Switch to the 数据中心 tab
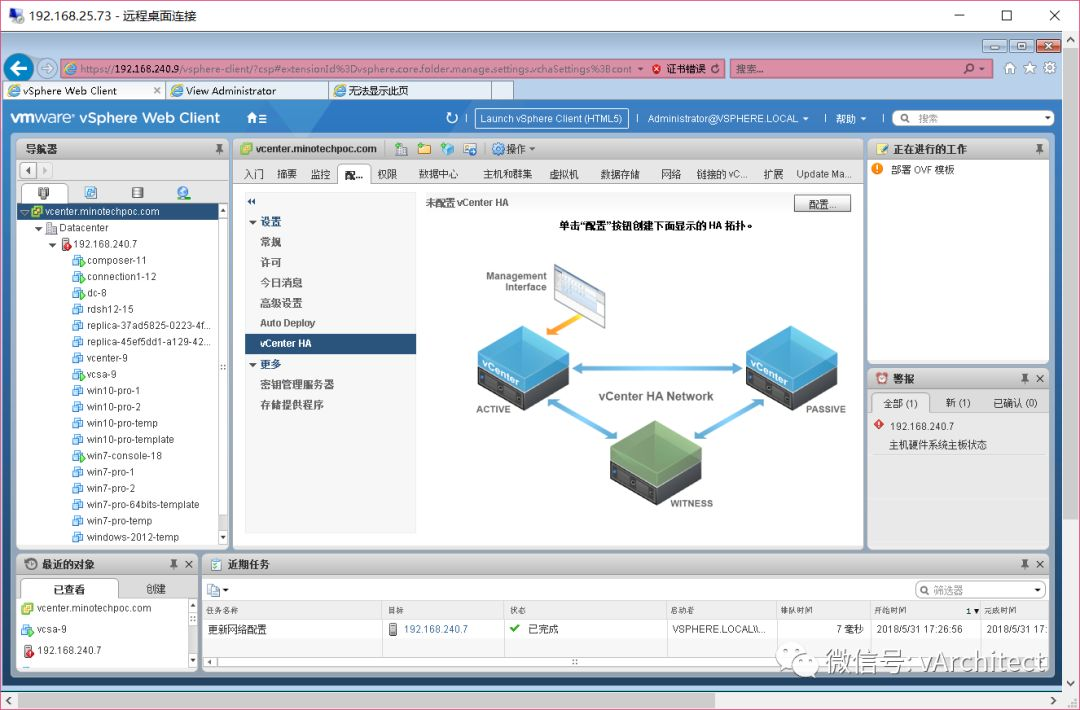The width and height of the screenshot is (1080, 710). coord(438,174)
